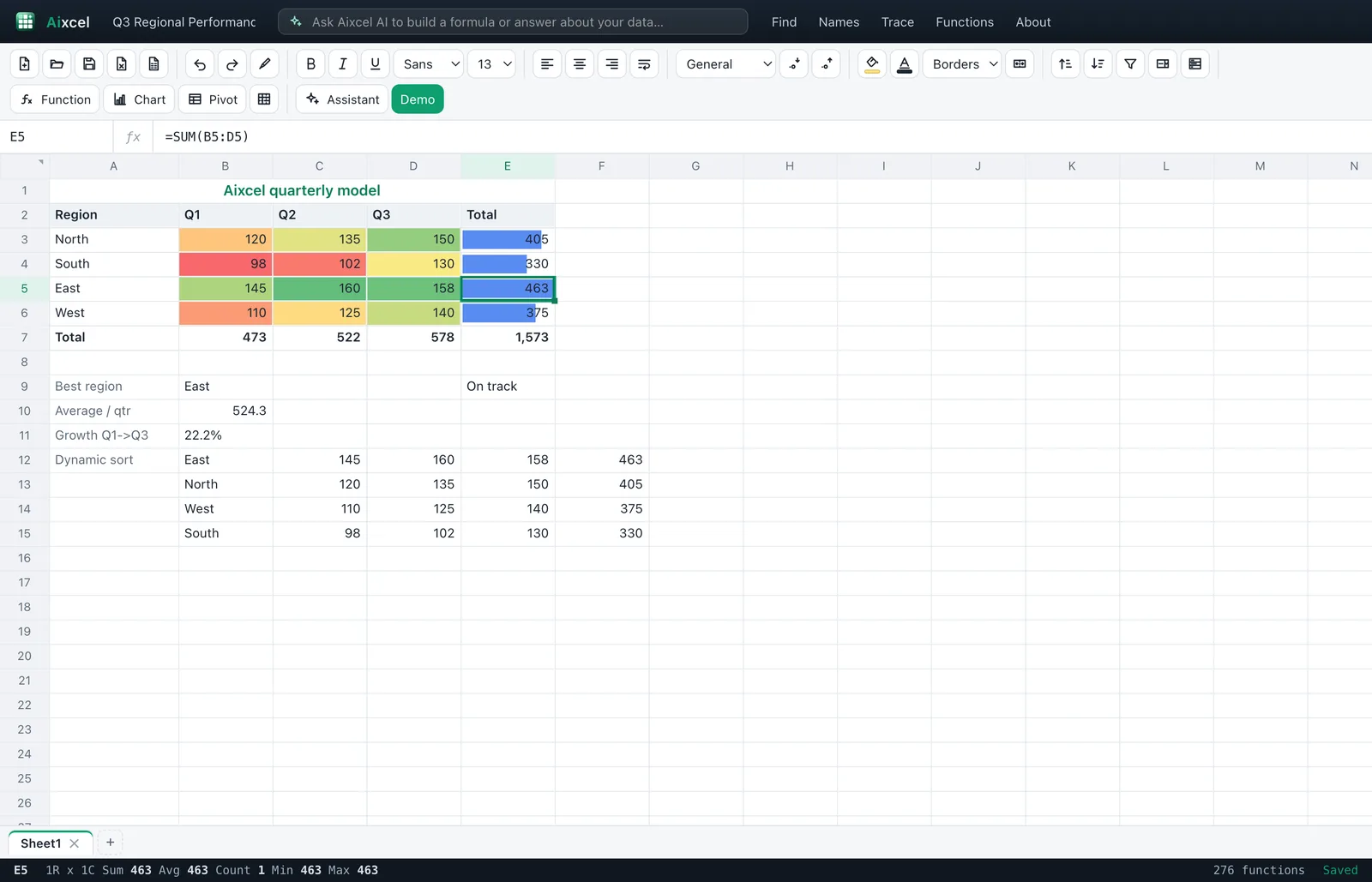Open the font size 13 dropdown
The height and width of the screenshot is (882, 1372).
click(x=492, y=63)
